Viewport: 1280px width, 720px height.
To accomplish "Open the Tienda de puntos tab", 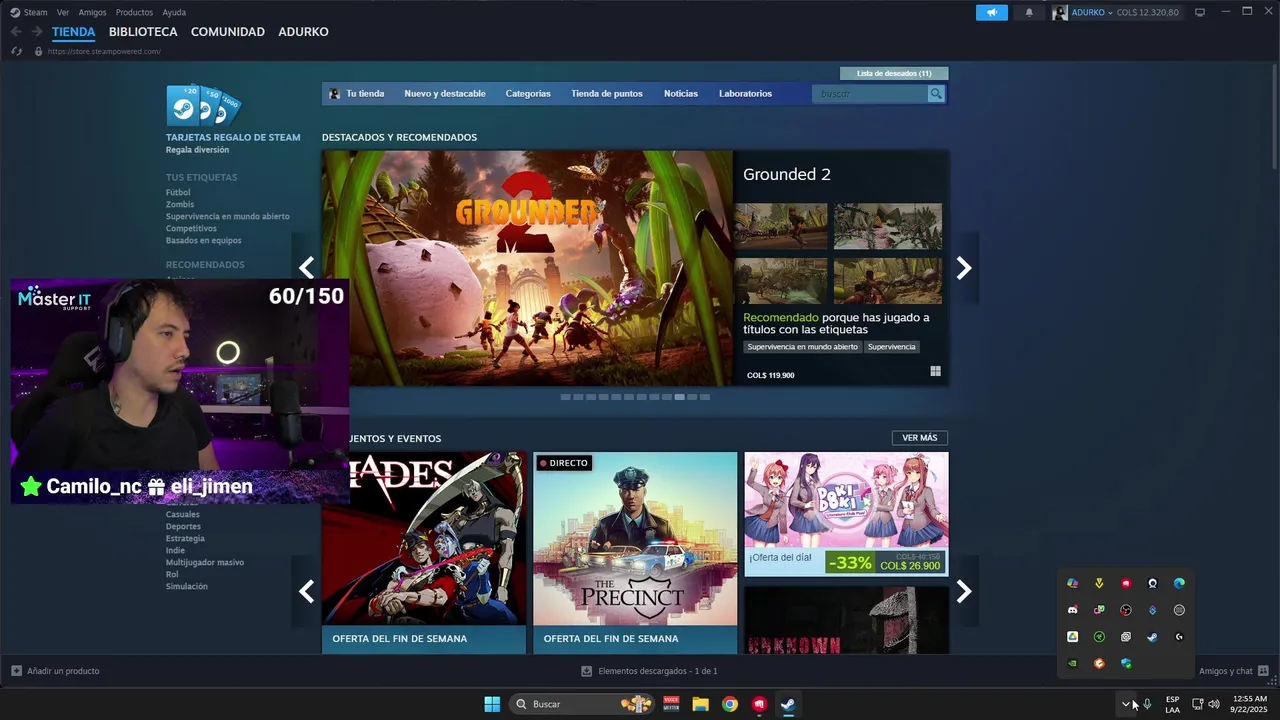I will coord(607,94).
